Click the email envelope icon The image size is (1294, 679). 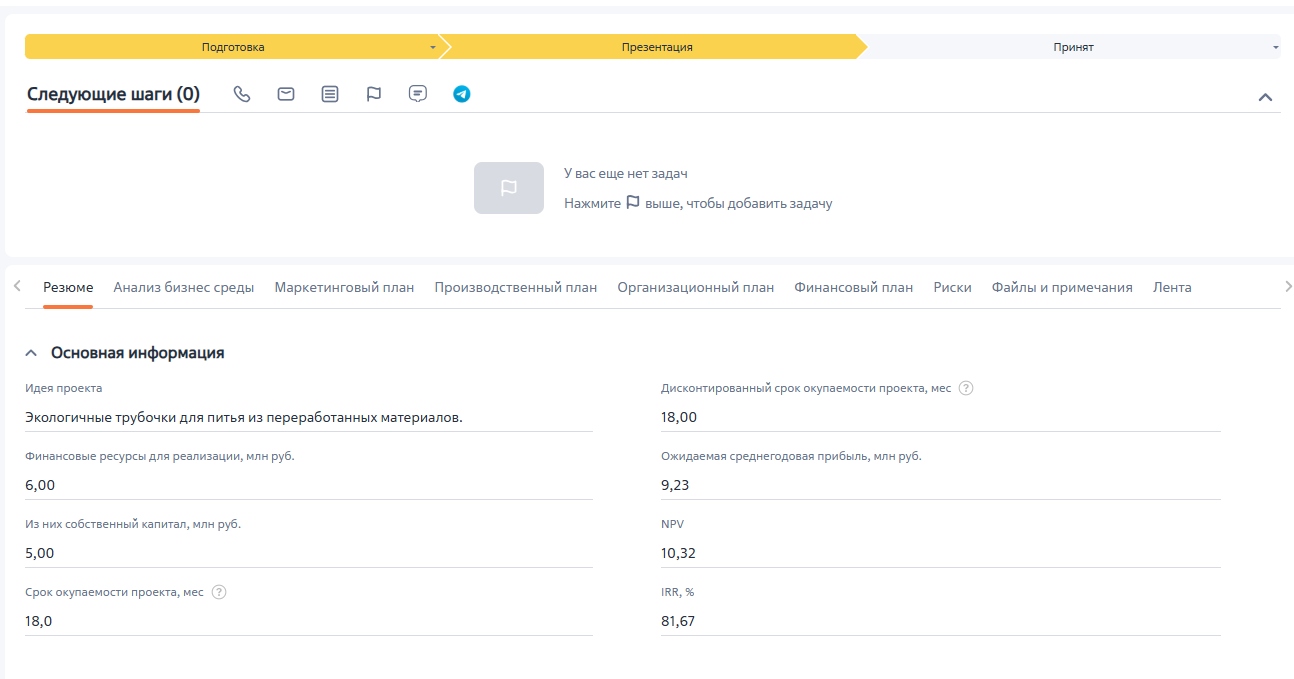tap(286, 94)
